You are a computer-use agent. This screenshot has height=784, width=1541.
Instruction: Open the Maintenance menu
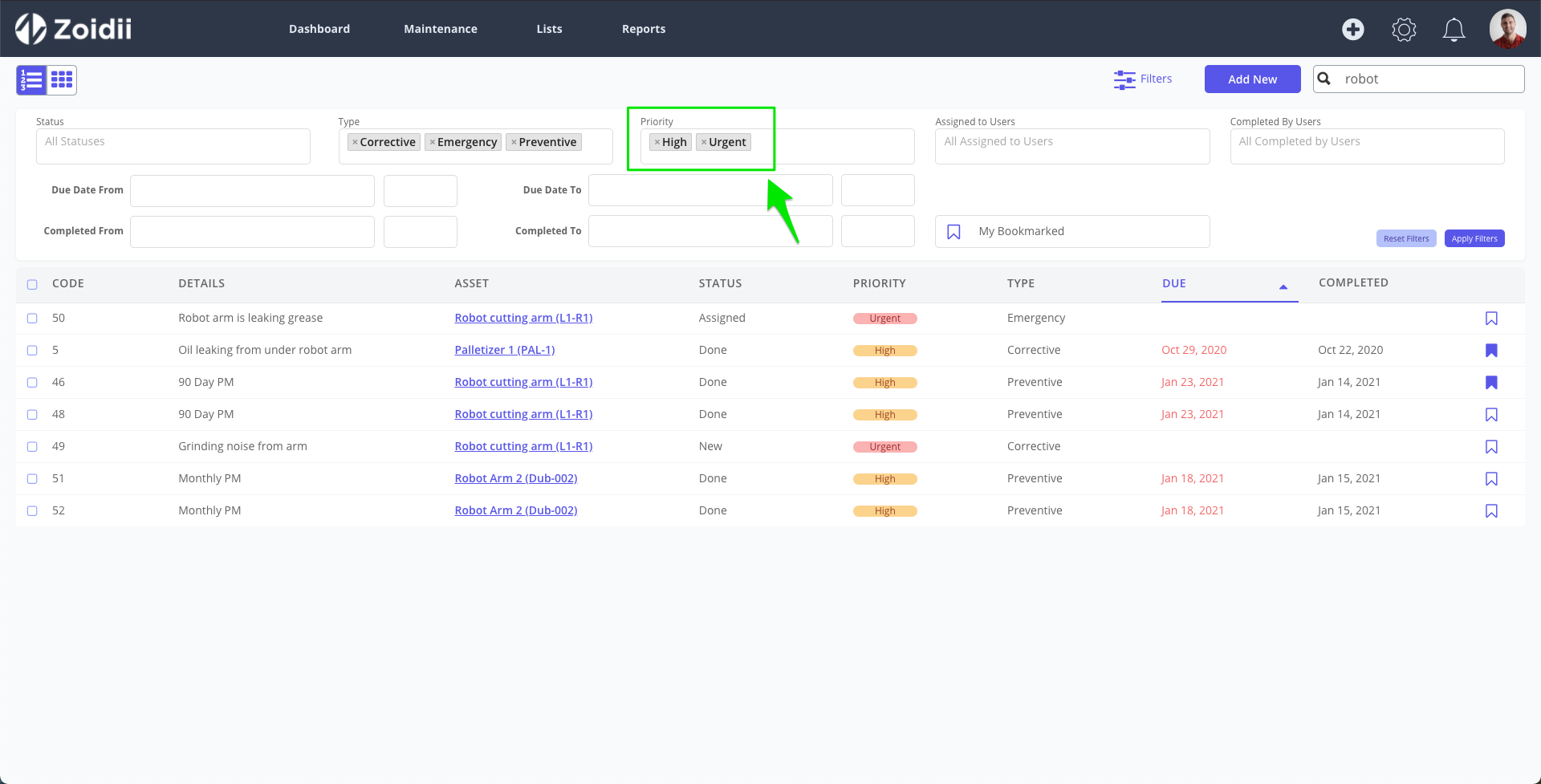[440, 28]
